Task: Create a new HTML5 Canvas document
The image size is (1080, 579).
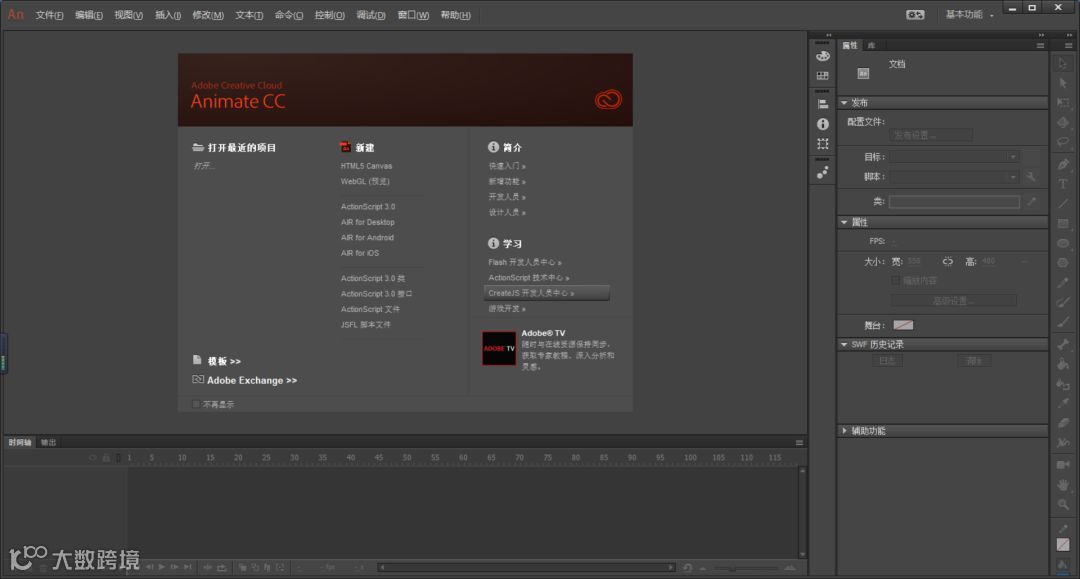Action: coord(366,166)
